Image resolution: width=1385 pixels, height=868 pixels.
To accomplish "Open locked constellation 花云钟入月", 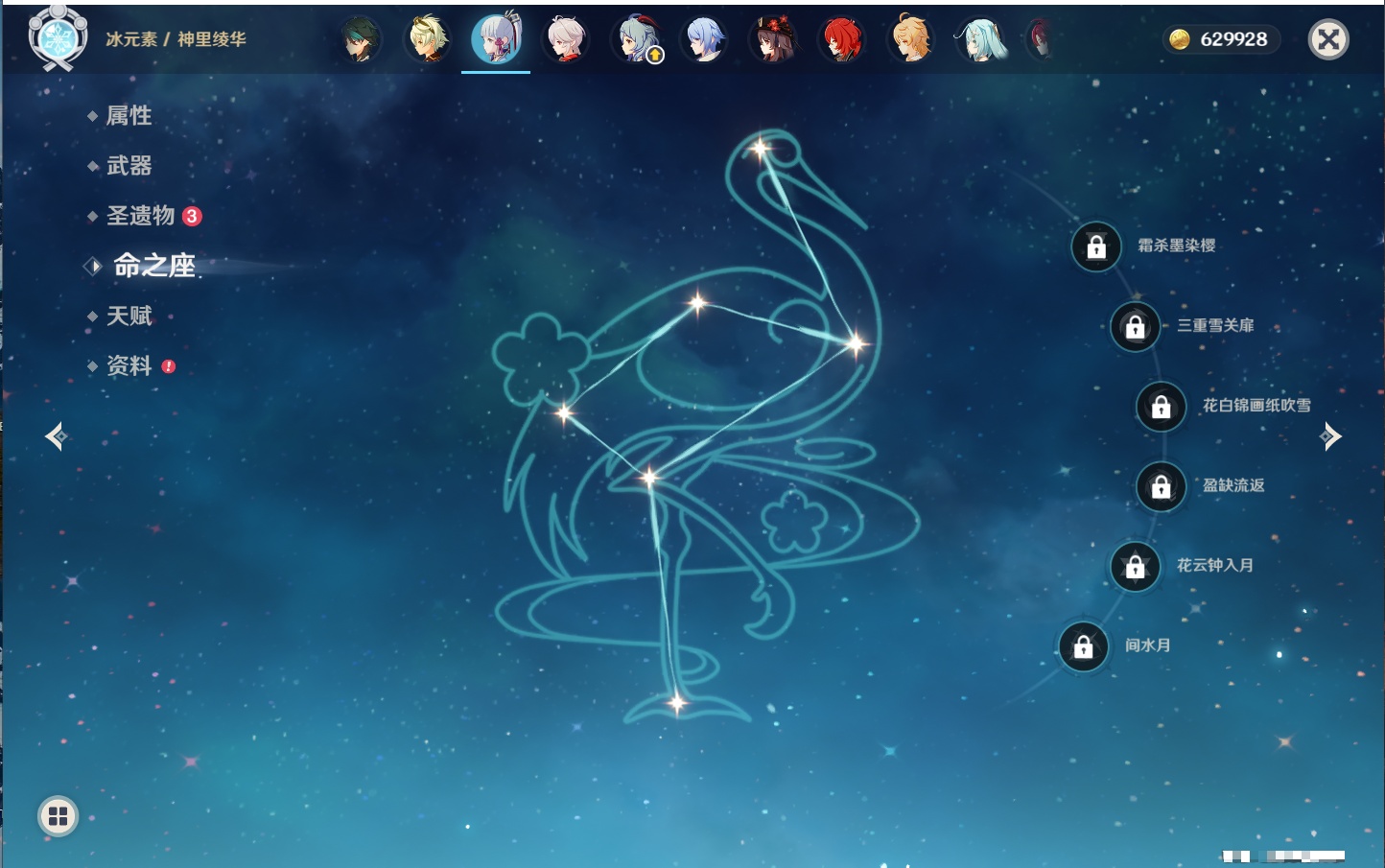I will coord(1136,566).
